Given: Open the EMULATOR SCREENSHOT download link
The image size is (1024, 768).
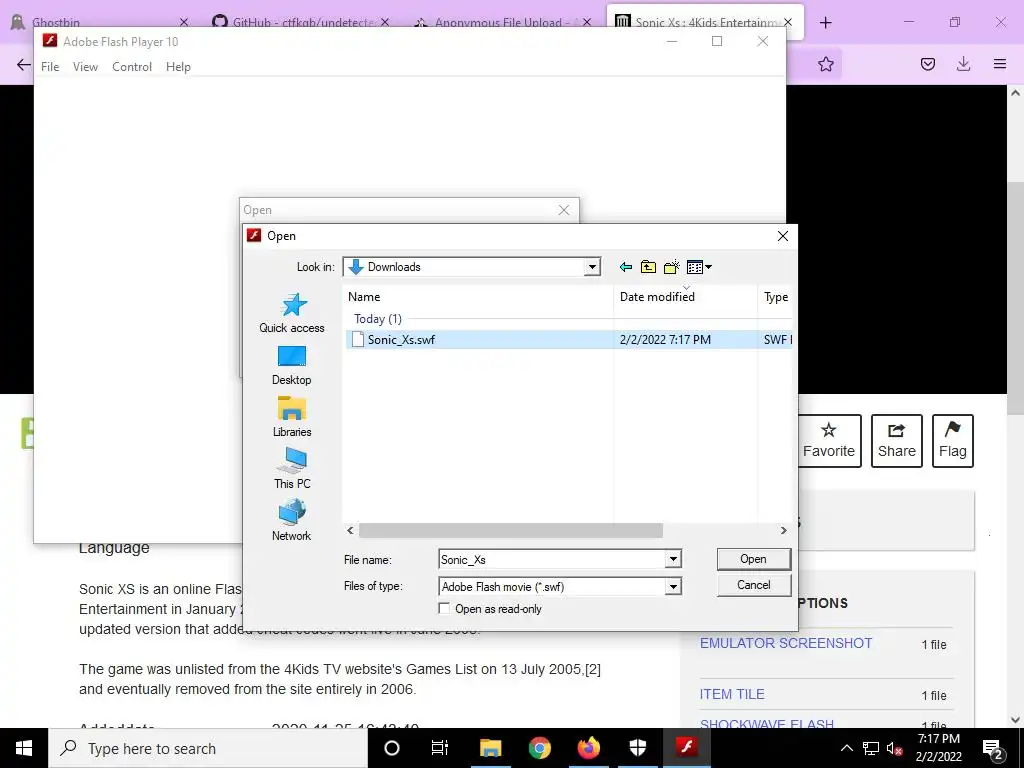Looking at the screenshot, I should [x=786, y=643].
